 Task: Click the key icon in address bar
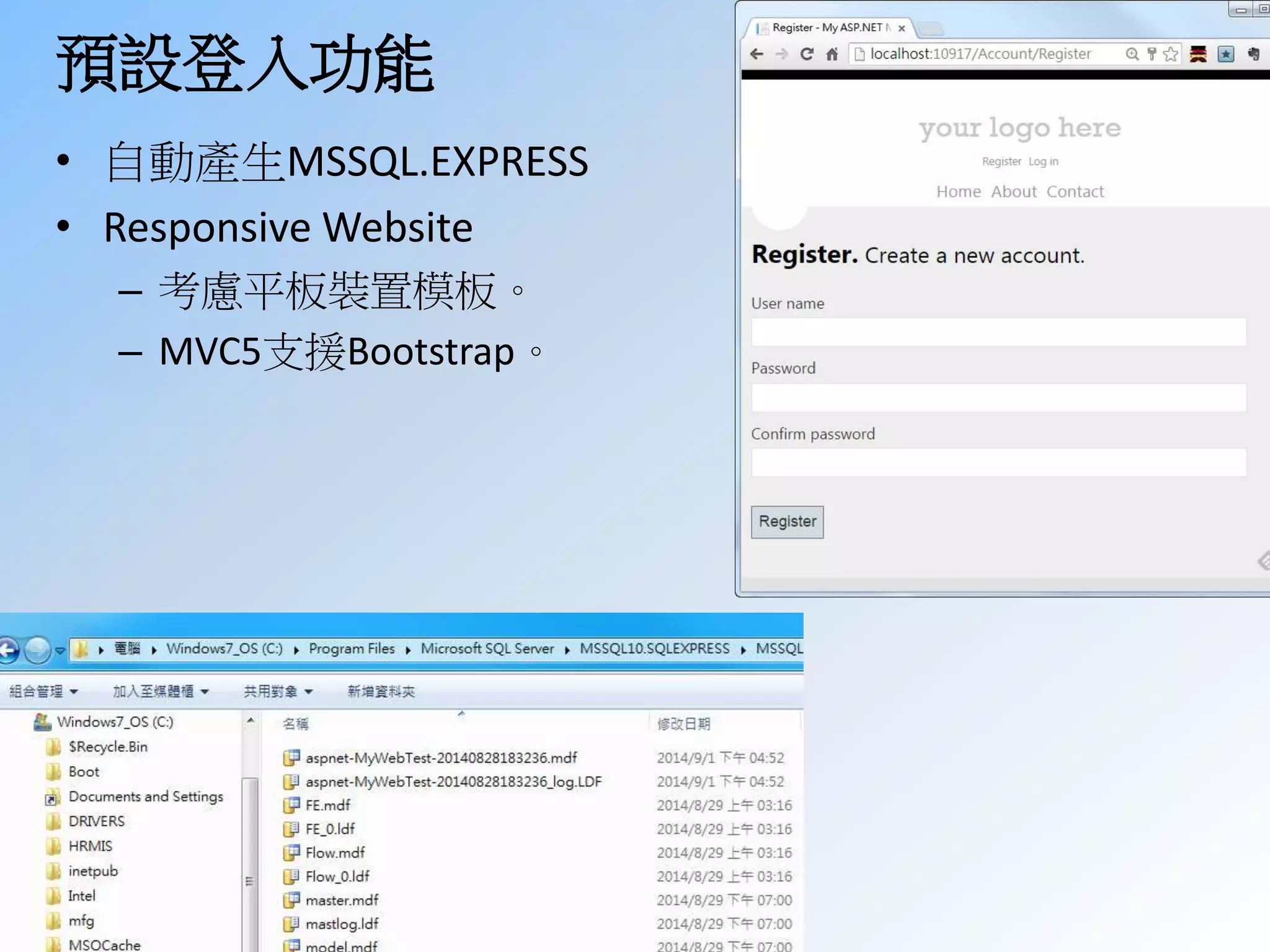(x=1152, y=55)
